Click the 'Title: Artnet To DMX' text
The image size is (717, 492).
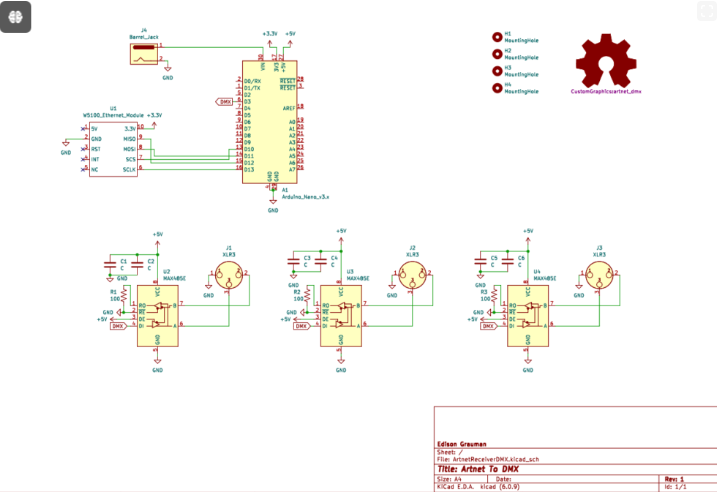[x=478, y=469]
